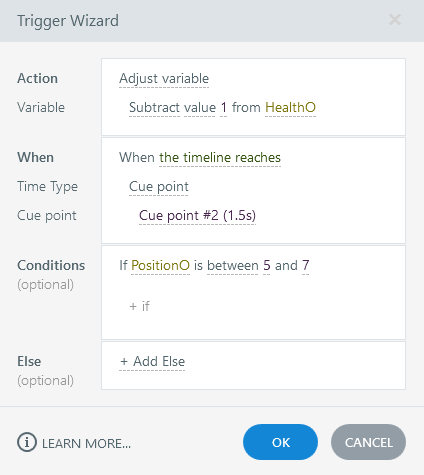
Task: Edit the lower bound value 5
Action: tap(267, 266)
